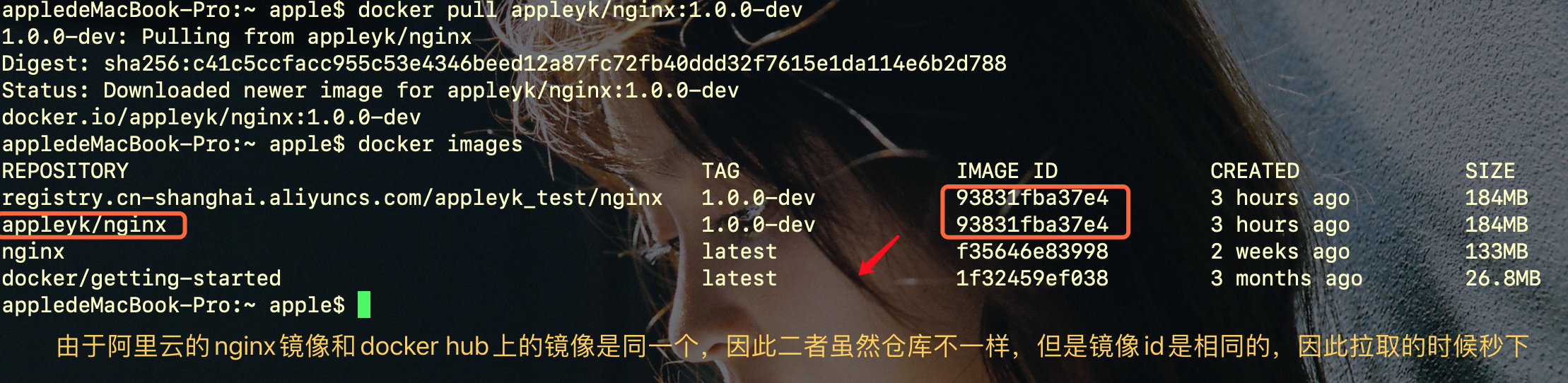The image size is (1568, 383).
Task: Click the sha256 digest string
Action: coord(555,64)
